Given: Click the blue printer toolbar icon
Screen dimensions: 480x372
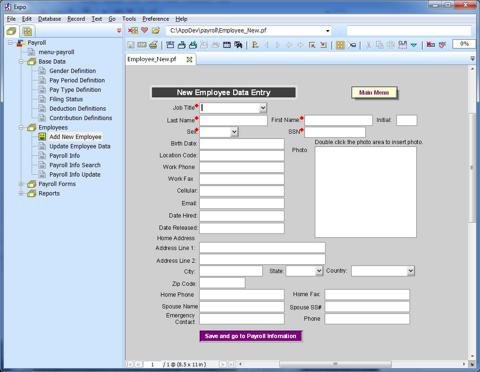Looking at the screenshot, I should tap(182, 44).
